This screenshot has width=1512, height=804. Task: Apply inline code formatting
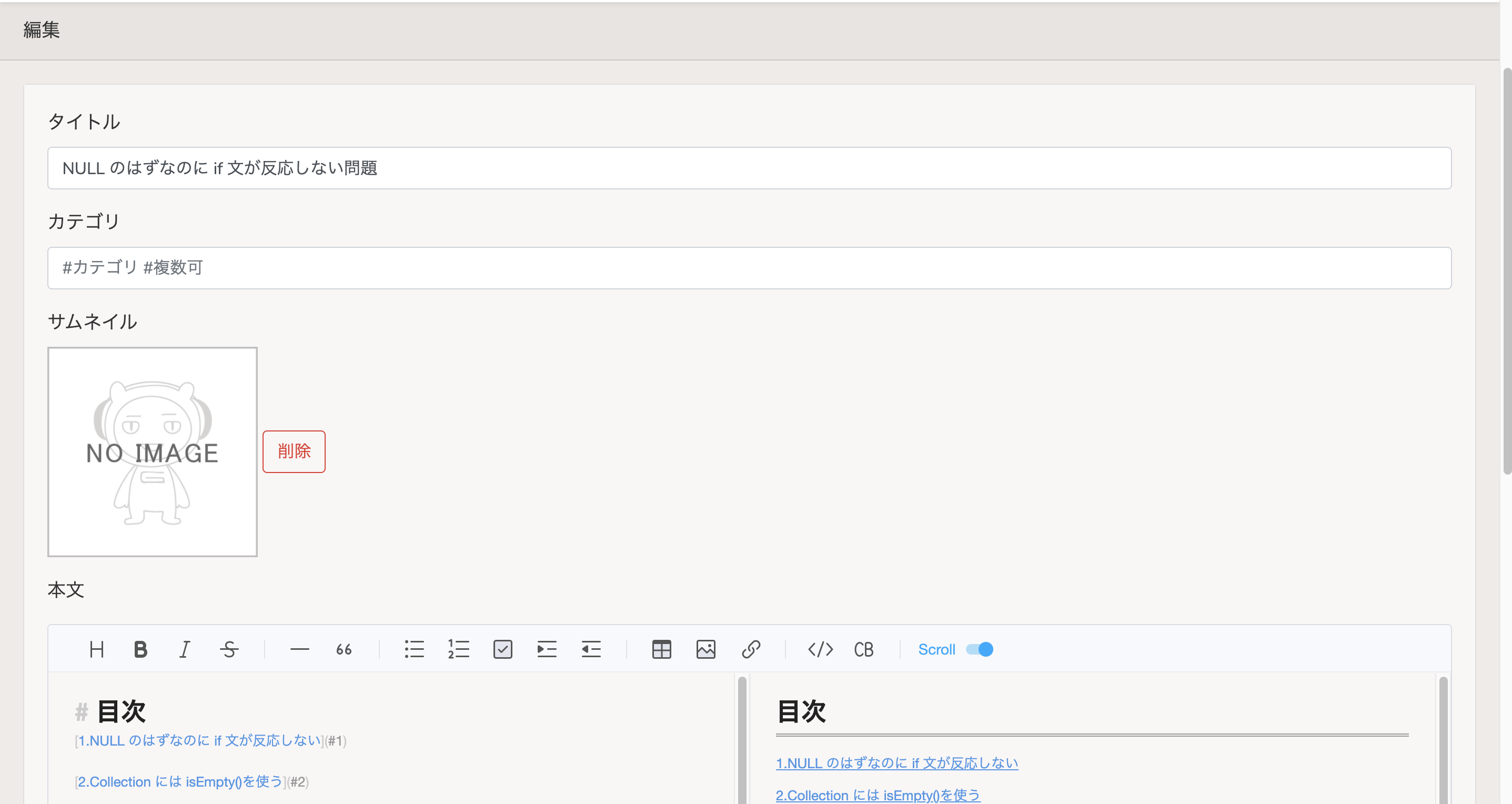click(820, 650)
